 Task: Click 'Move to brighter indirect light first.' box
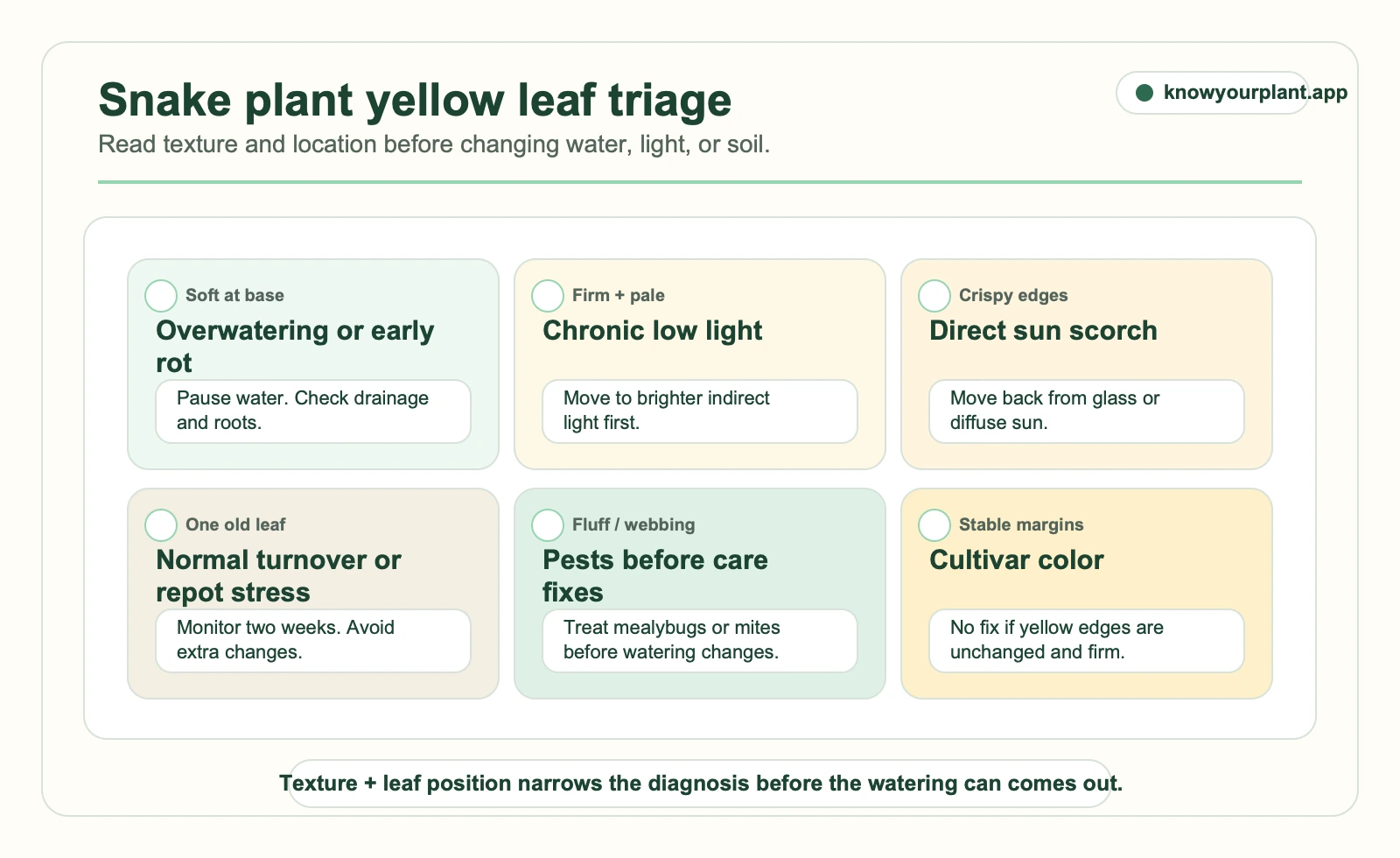point(700,411)
